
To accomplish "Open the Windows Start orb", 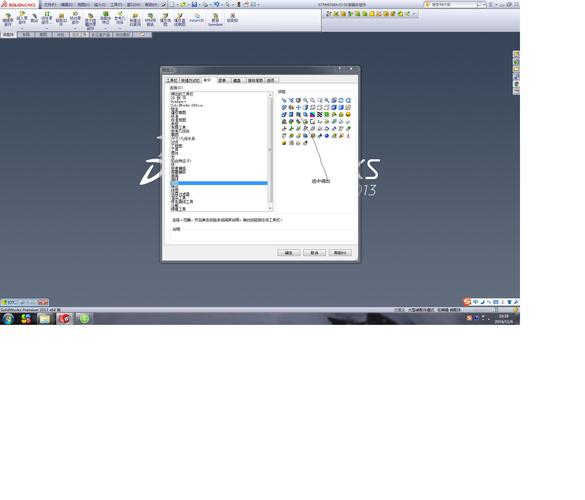I will pos(8,318).
